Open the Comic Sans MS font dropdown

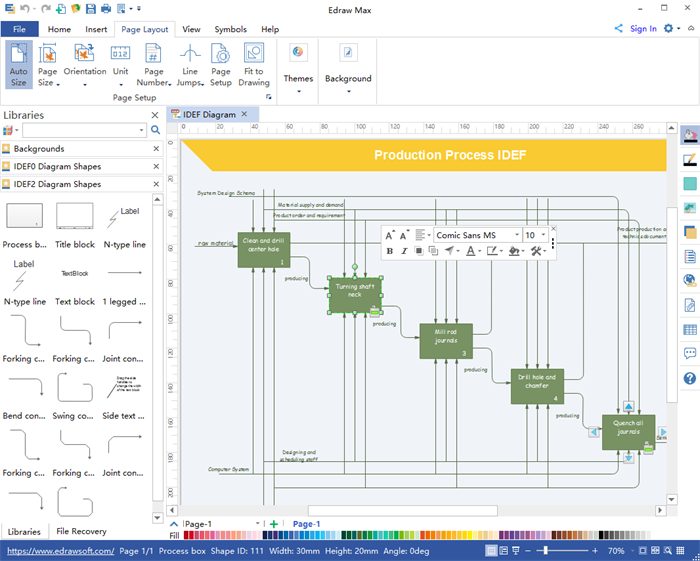click(477, 235)
